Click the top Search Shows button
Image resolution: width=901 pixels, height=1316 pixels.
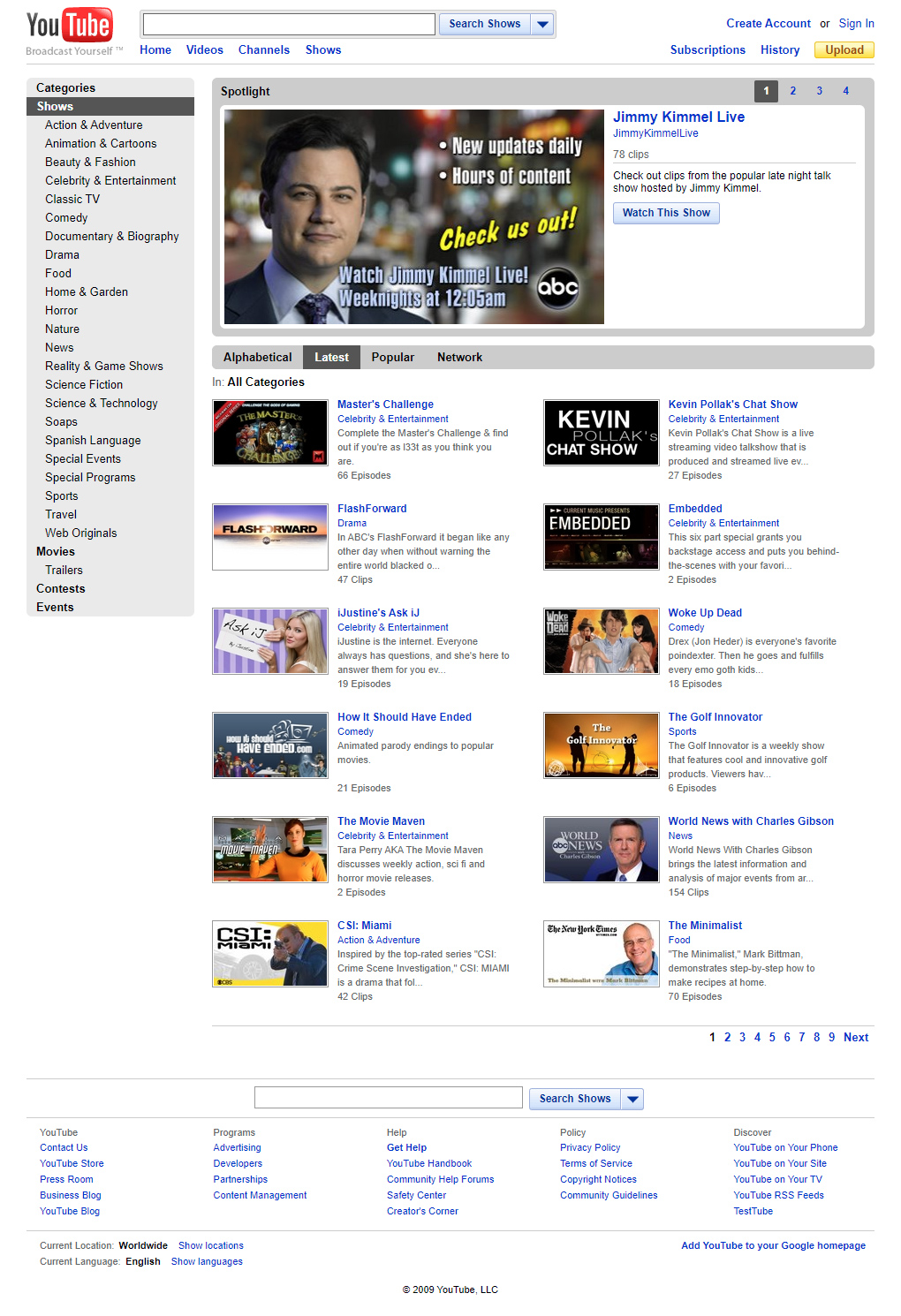485,24
